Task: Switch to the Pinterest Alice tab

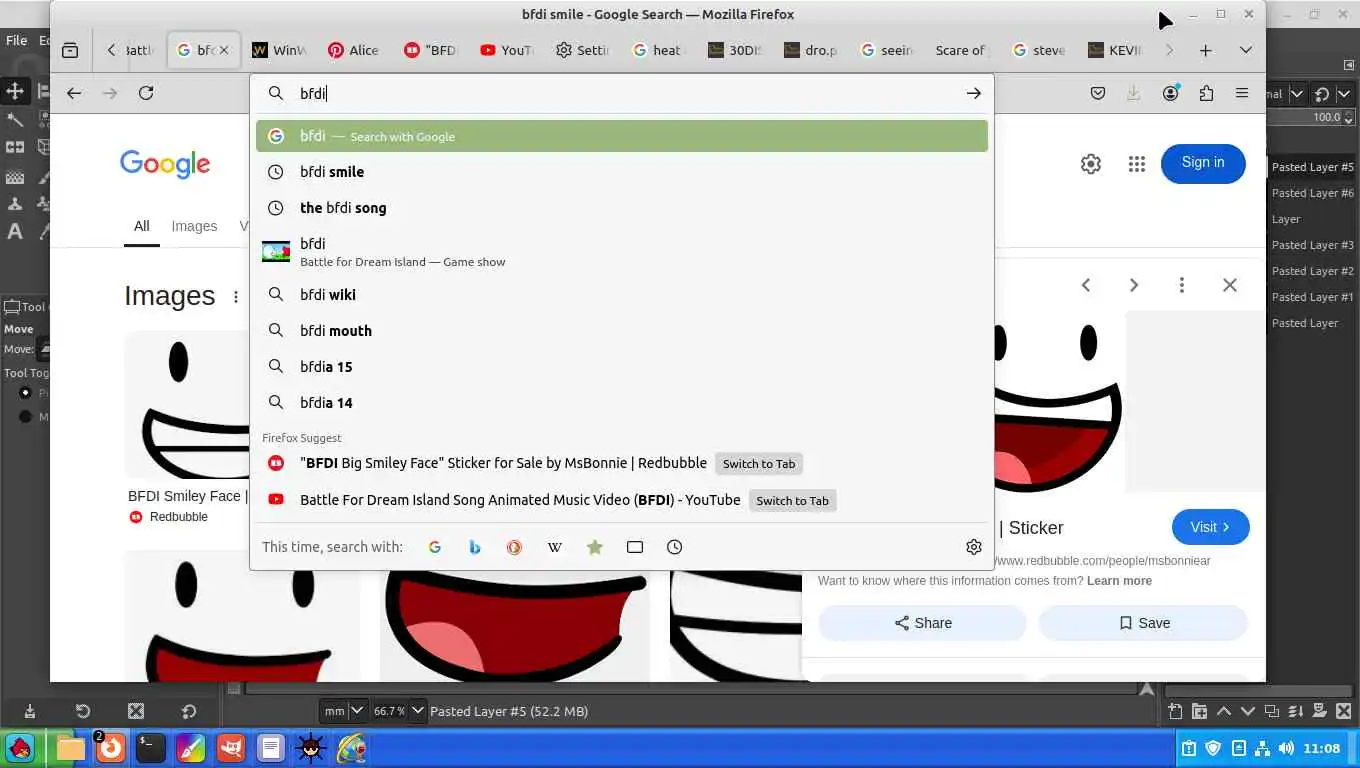Action: (x=354, y=50)
